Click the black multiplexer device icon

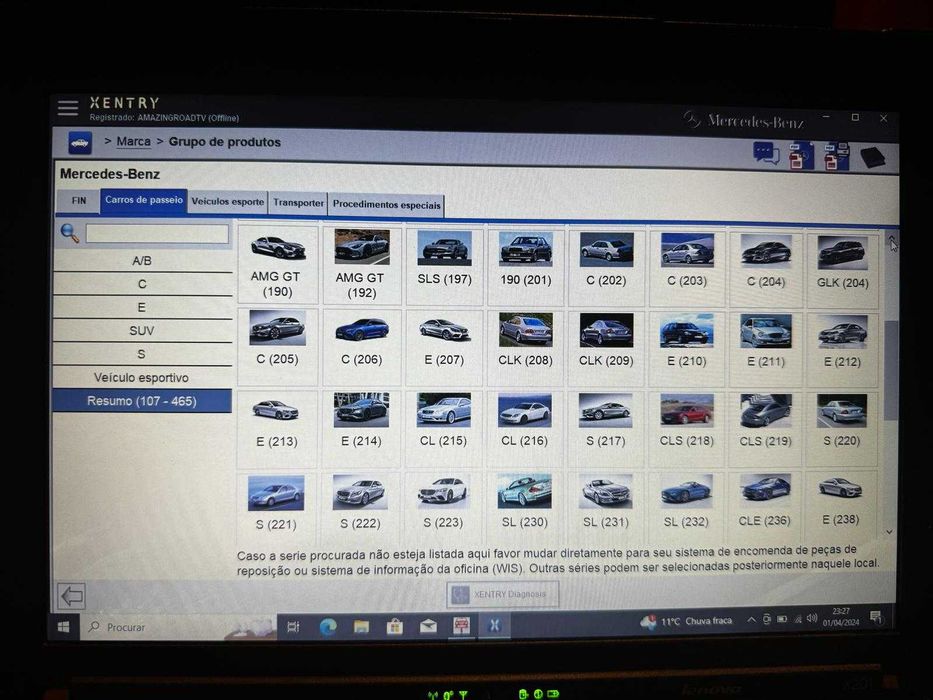pyautogui.click(x=873, y=158)
